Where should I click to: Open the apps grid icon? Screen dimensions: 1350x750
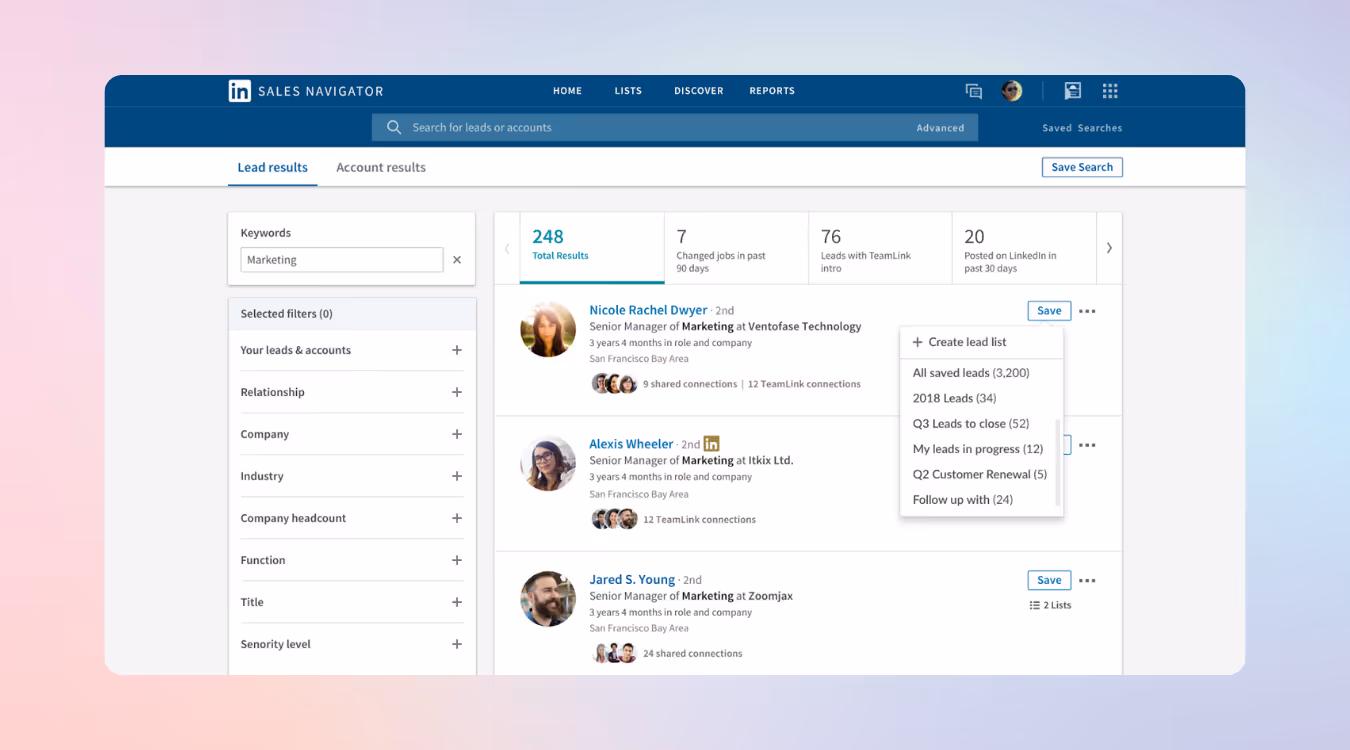pyautogui.click(x=1110, y=91)
